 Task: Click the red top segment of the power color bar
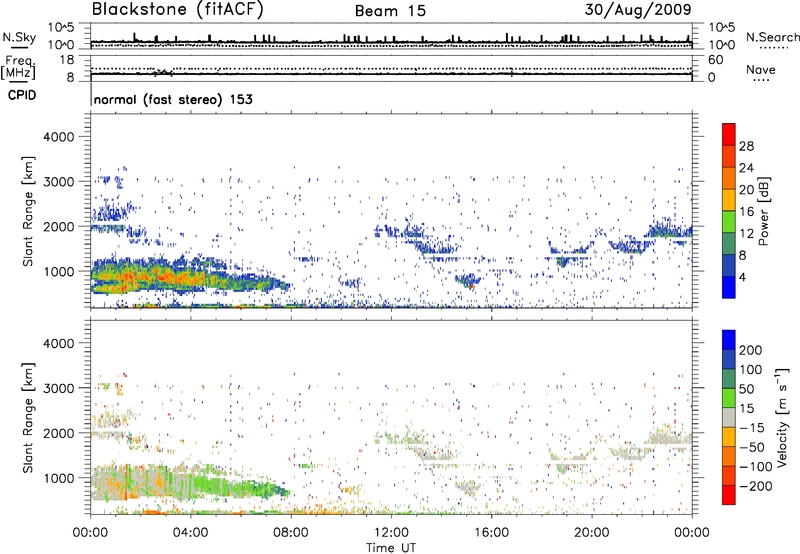(x=729, y=134)
